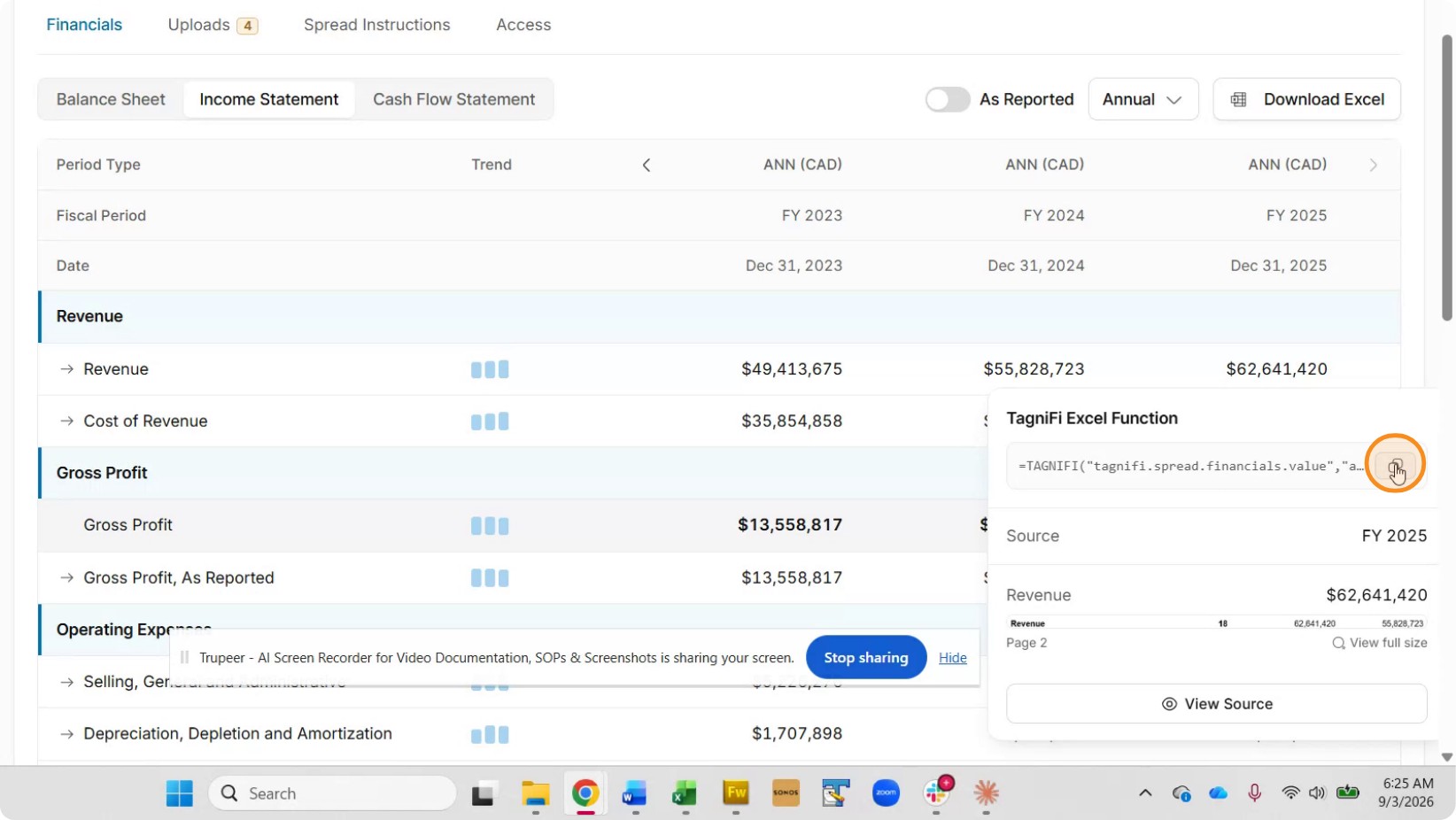Click magnifier icon beside View full size
The image size is (1456, 820).
point(1338,643)
